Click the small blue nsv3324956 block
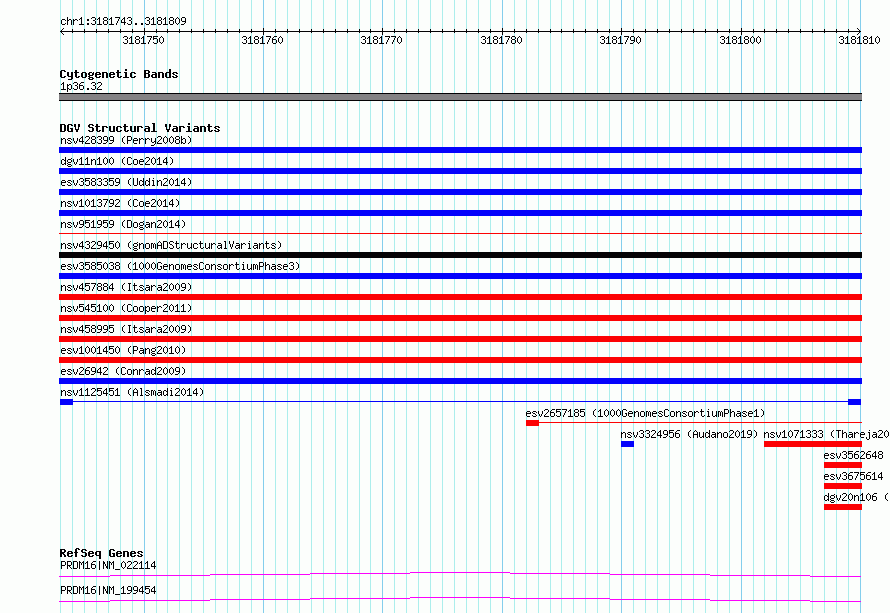Screen dimensions: 890x613 point(627,444)
